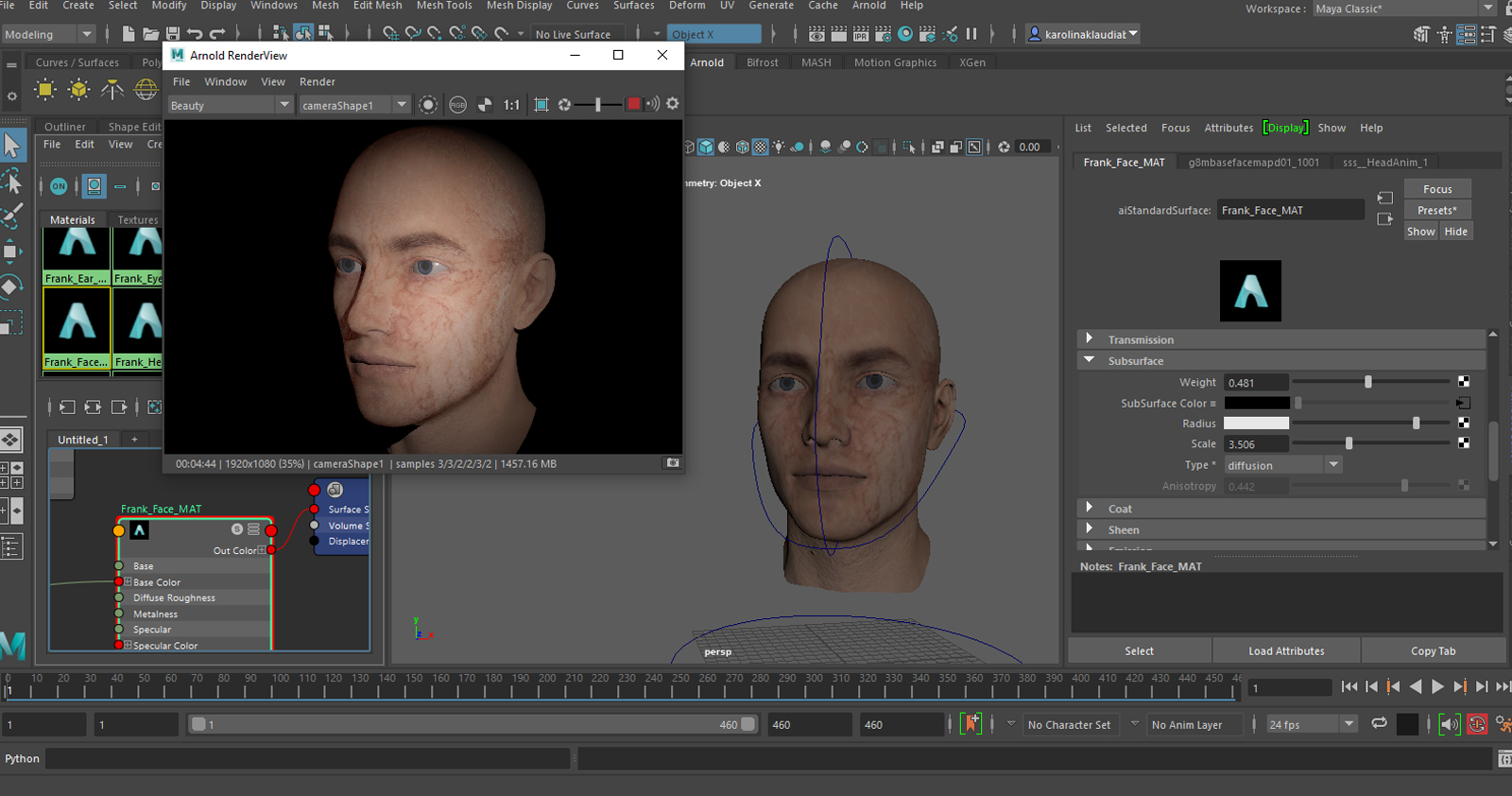
Task: Open a scene with folder icon
Action: [x=150, y=34]
